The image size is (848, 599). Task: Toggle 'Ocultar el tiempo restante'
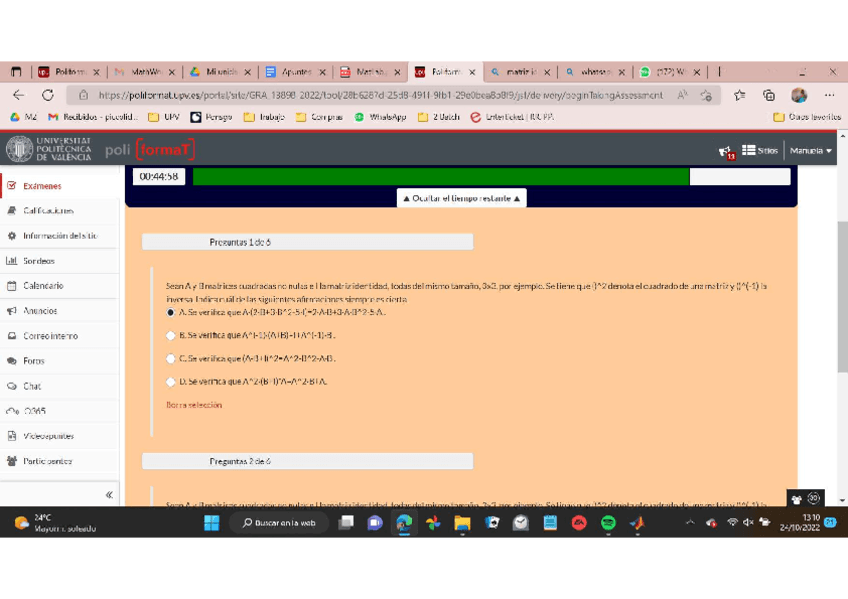(460, 196)
